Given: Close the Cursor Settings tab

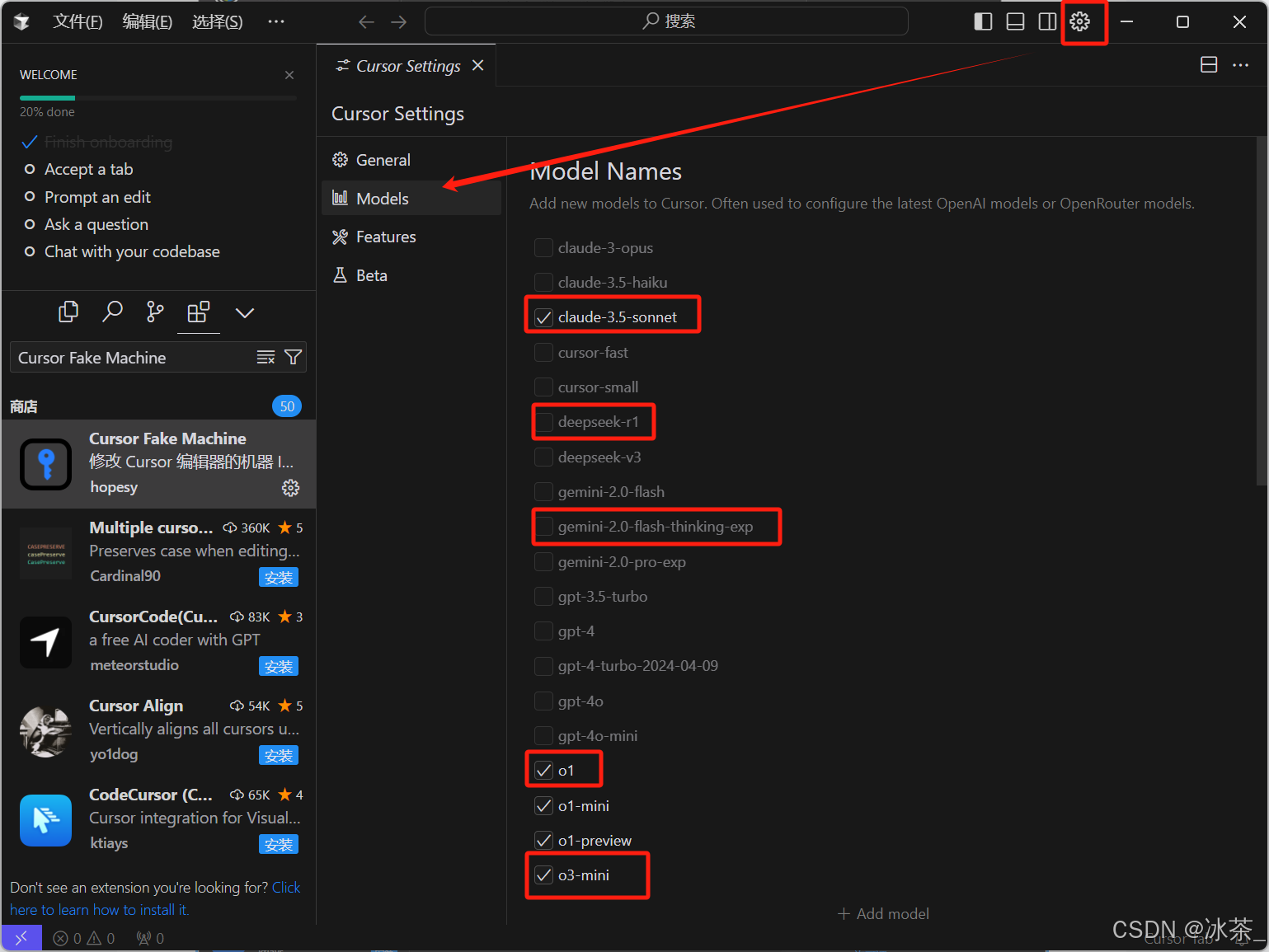Looking at the screenshot, I should (x=478, y=65).
